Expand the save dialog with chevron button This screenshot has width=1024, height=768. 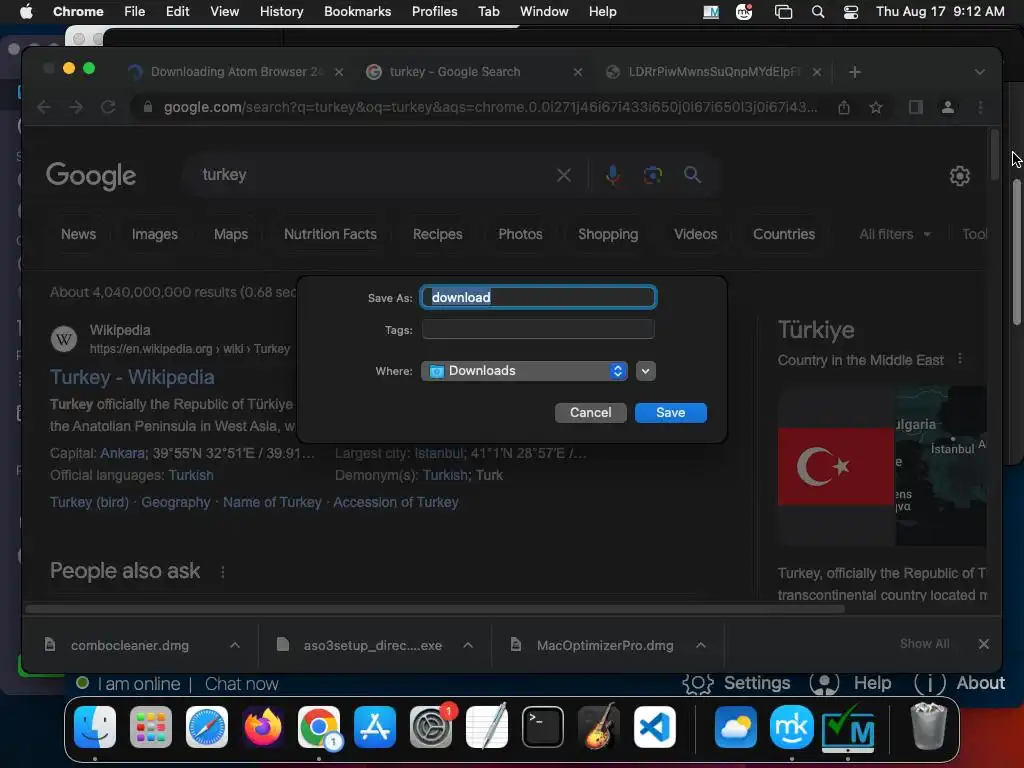pyautogui.click(x=645, y=371)
